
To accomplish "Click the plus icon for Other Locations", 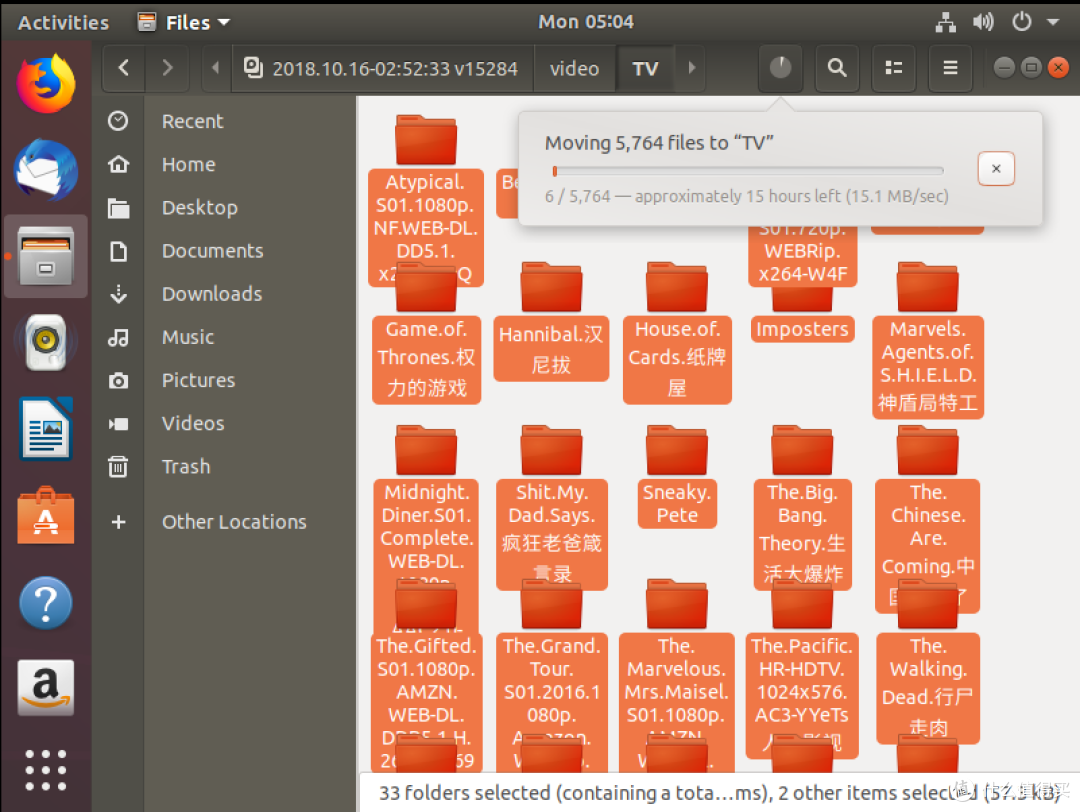I will [x=118, y=522].
